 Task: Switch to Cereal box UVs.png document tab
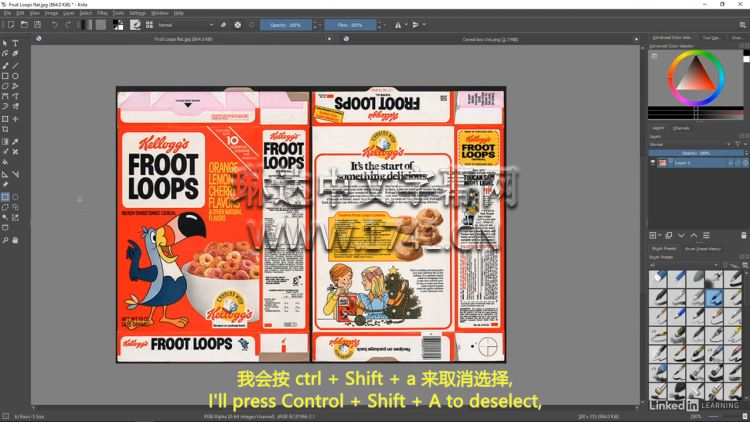point(490,39)
